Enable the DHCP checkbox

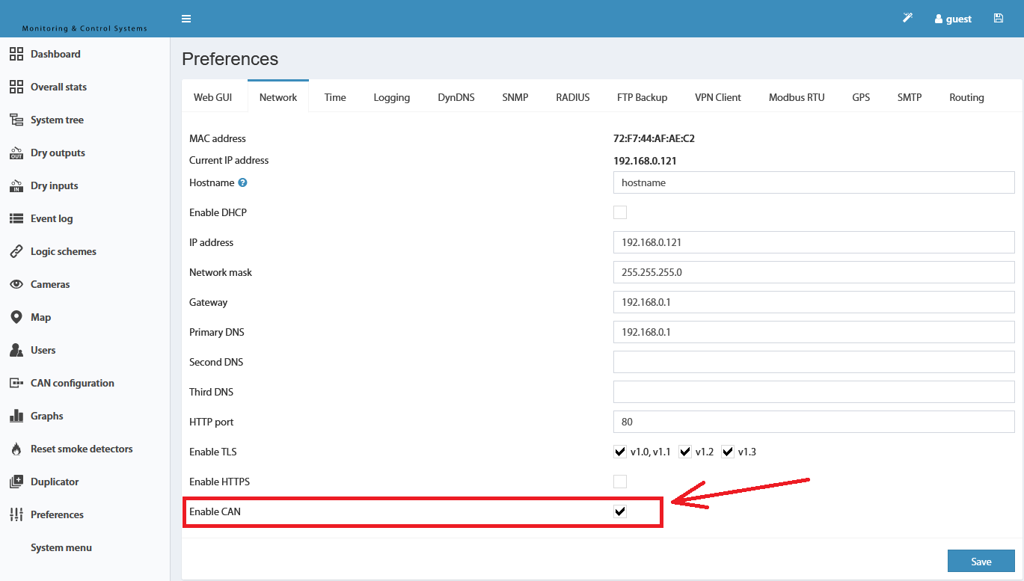pos(620,212)
